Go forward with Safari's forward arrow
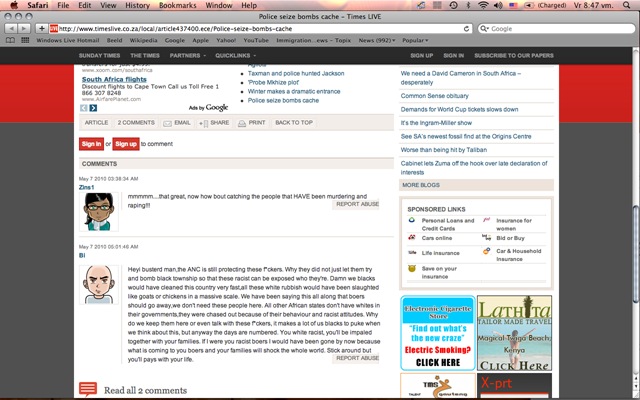This screenshot has height=400, width=640. (24, 29)
